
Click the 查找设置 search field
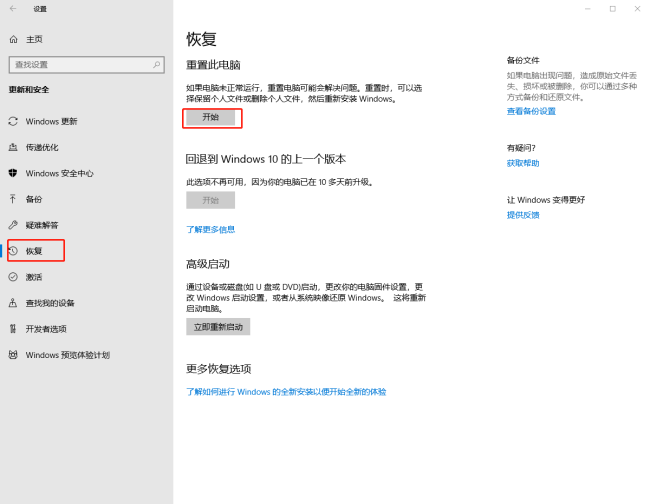[x=87, y=65]
